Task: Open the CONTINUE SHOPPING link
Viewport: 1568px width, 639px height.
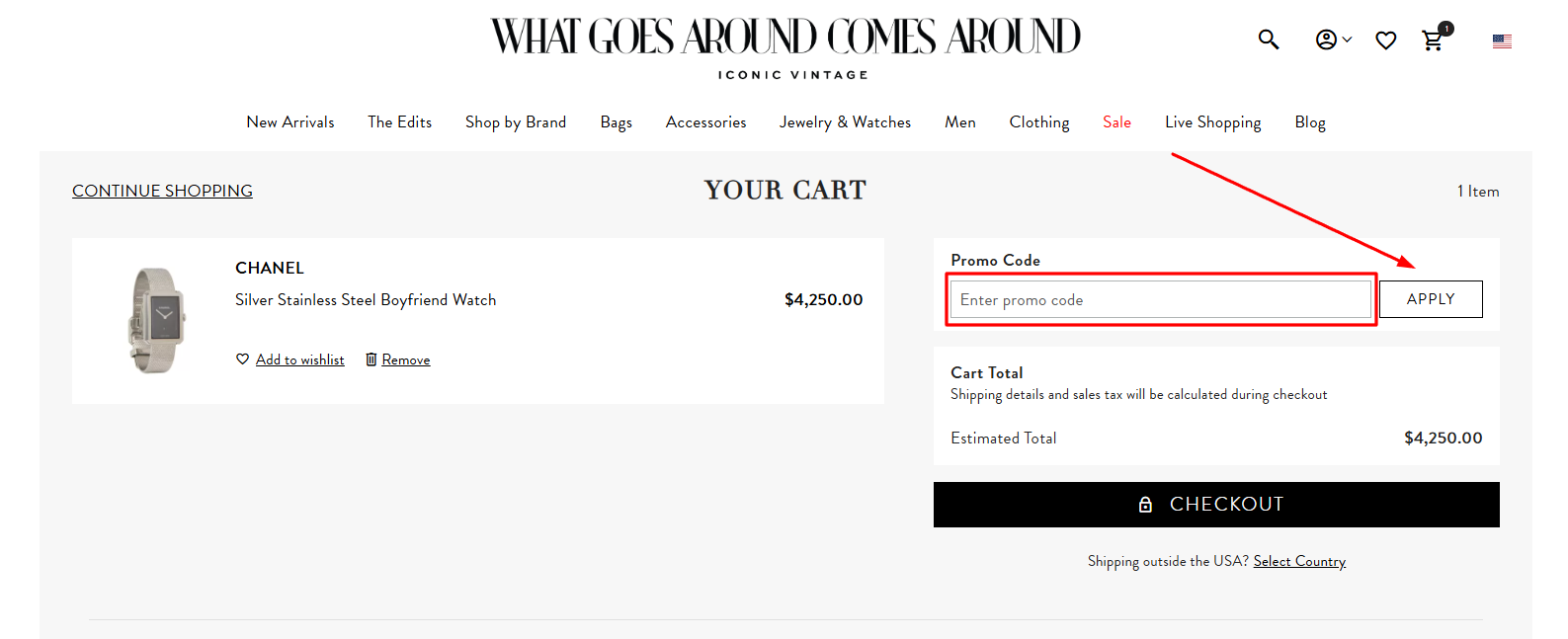Action: [x=162, y=191]
